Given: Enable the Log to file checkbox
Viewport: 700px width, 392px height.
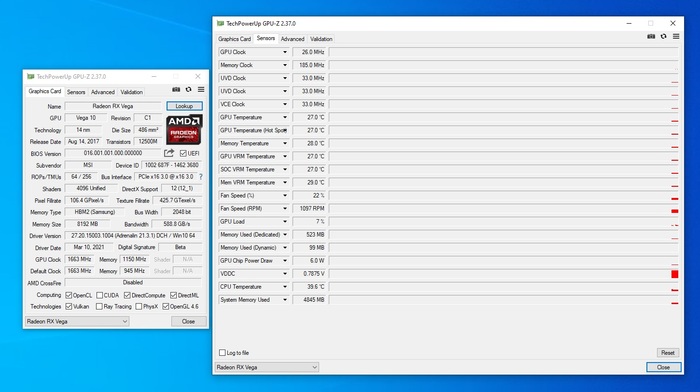Looking at the screenshot, I should [x=222, y=353].
